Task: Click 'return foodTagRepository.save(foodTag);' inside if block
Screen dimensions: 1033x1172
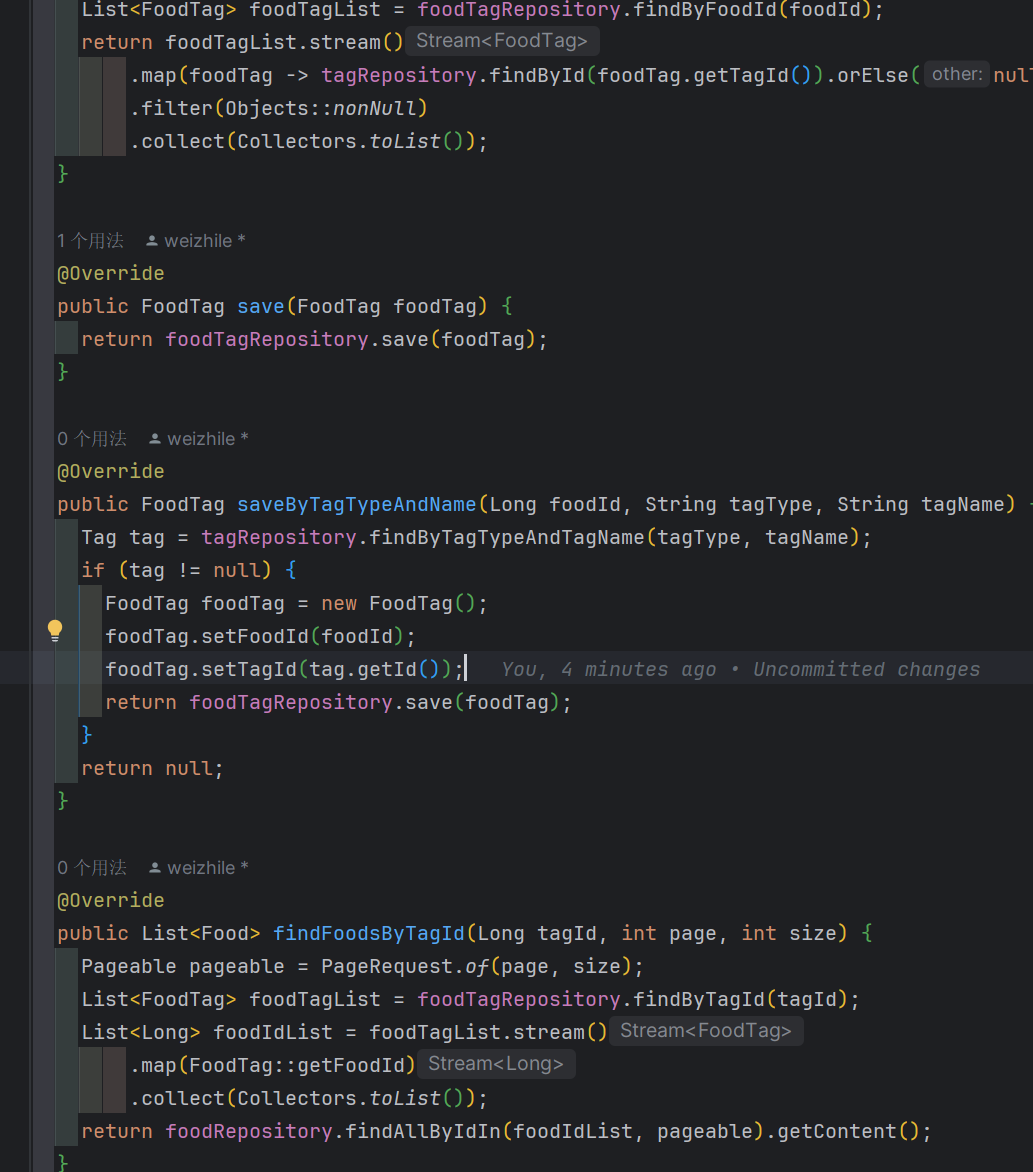Action: coord(339,703)
